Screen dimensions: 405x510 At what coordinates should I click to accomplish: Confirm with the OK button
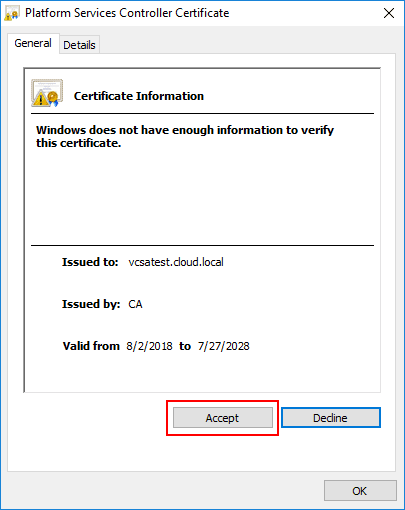point(360,491)
